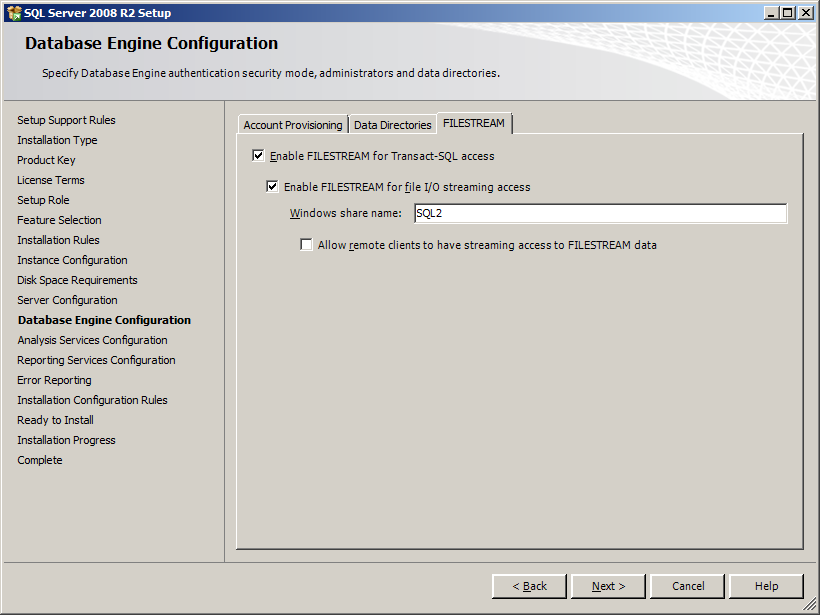
Task: Click Disk Space Requirements step
Action: pos(77,280)
